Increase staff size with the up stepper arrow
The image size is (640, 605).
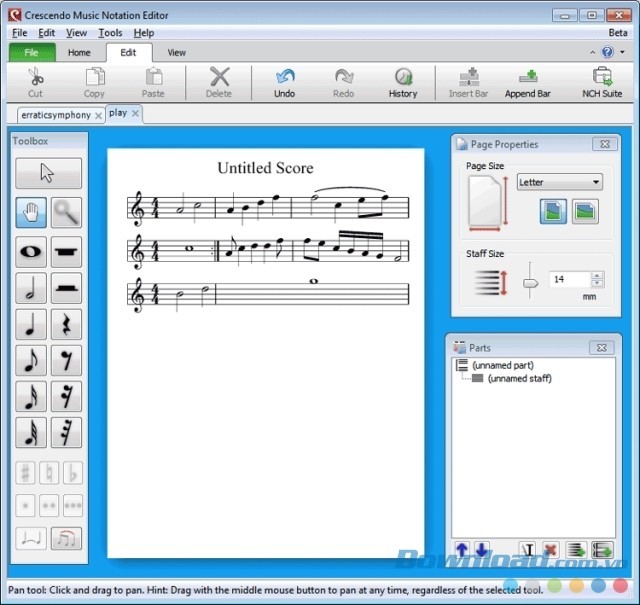click(x=597, y=276)
